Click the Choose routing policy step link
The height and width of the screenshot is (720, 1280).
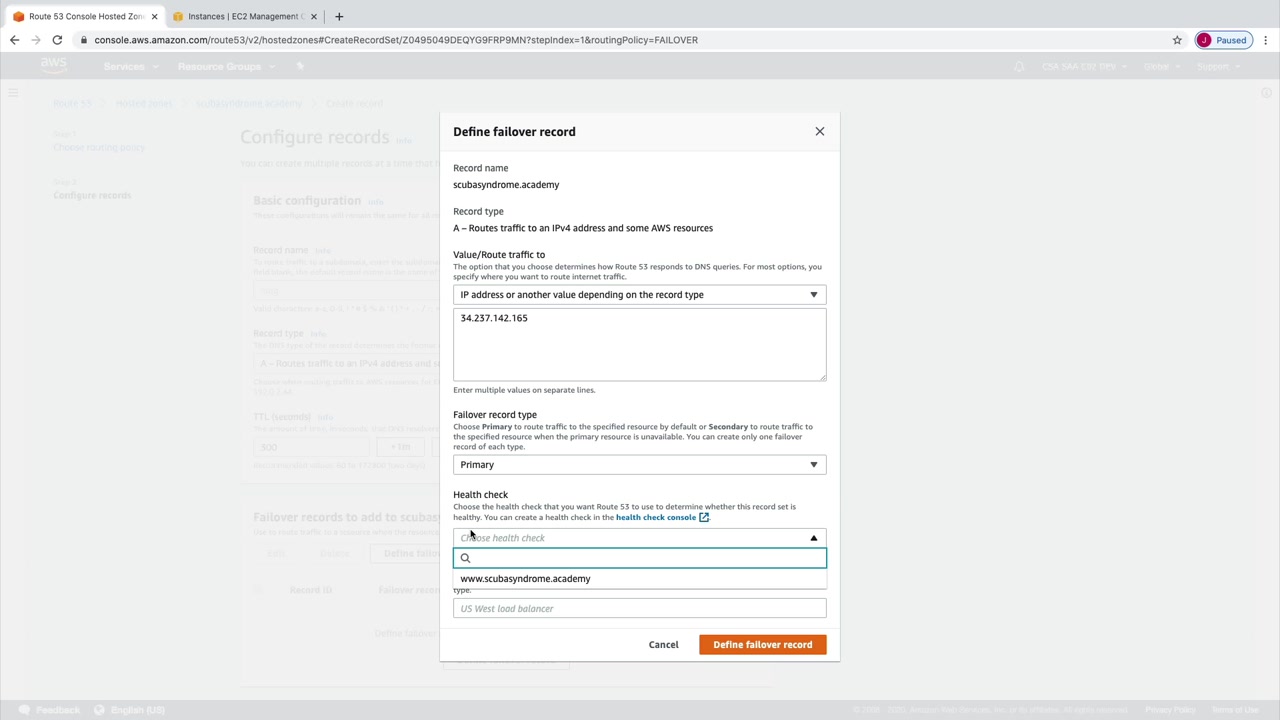pyautogui.click(x=99, y=147)
